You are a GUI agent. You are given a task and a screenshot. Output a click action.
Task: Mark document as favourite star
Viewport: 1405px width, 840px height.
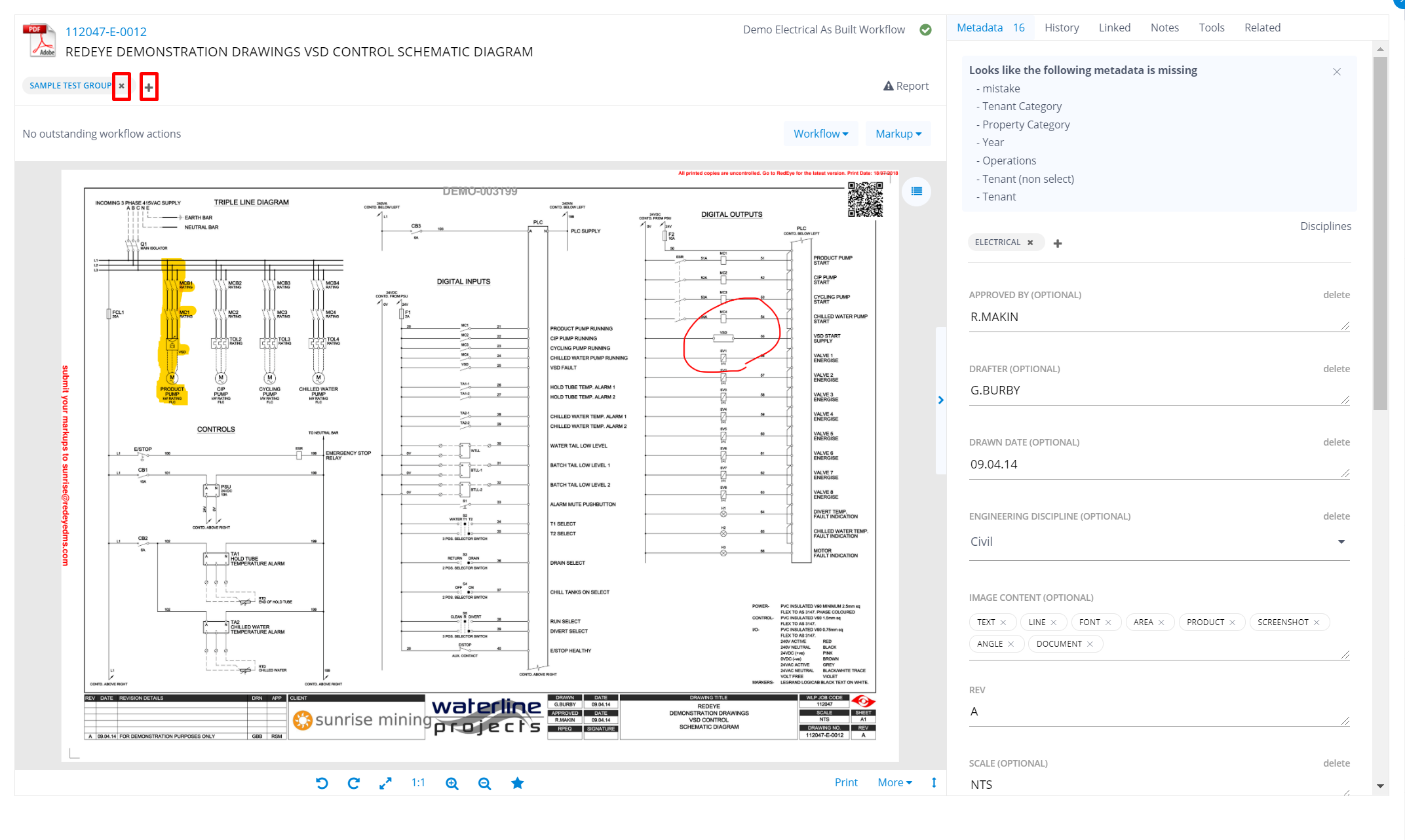(517, 783)
